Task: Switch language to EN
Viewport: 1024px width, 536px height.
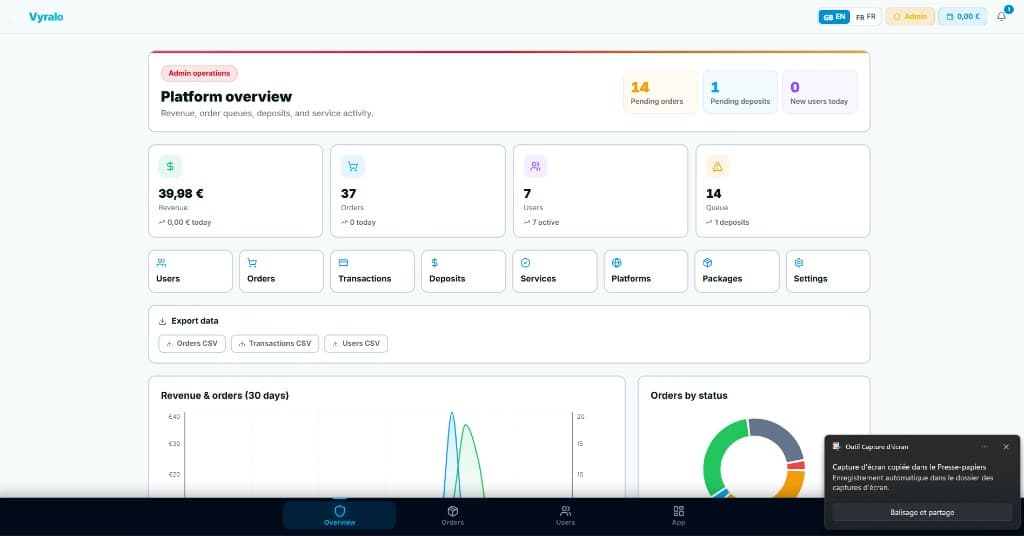Action: click(834, 17)
